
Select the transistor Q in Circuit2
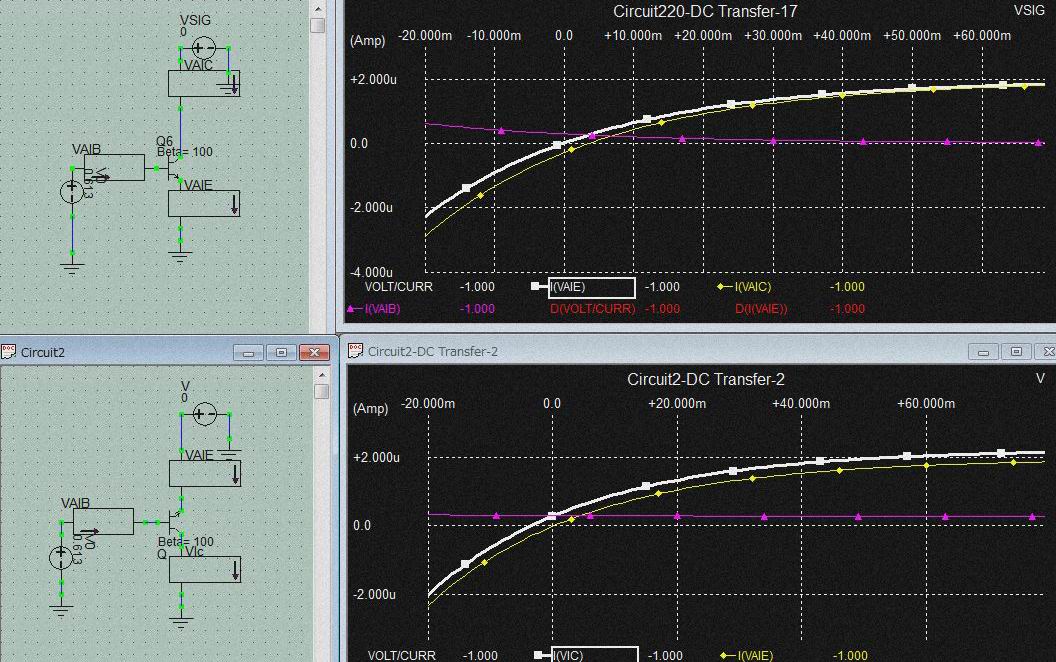tap(174, 523)
